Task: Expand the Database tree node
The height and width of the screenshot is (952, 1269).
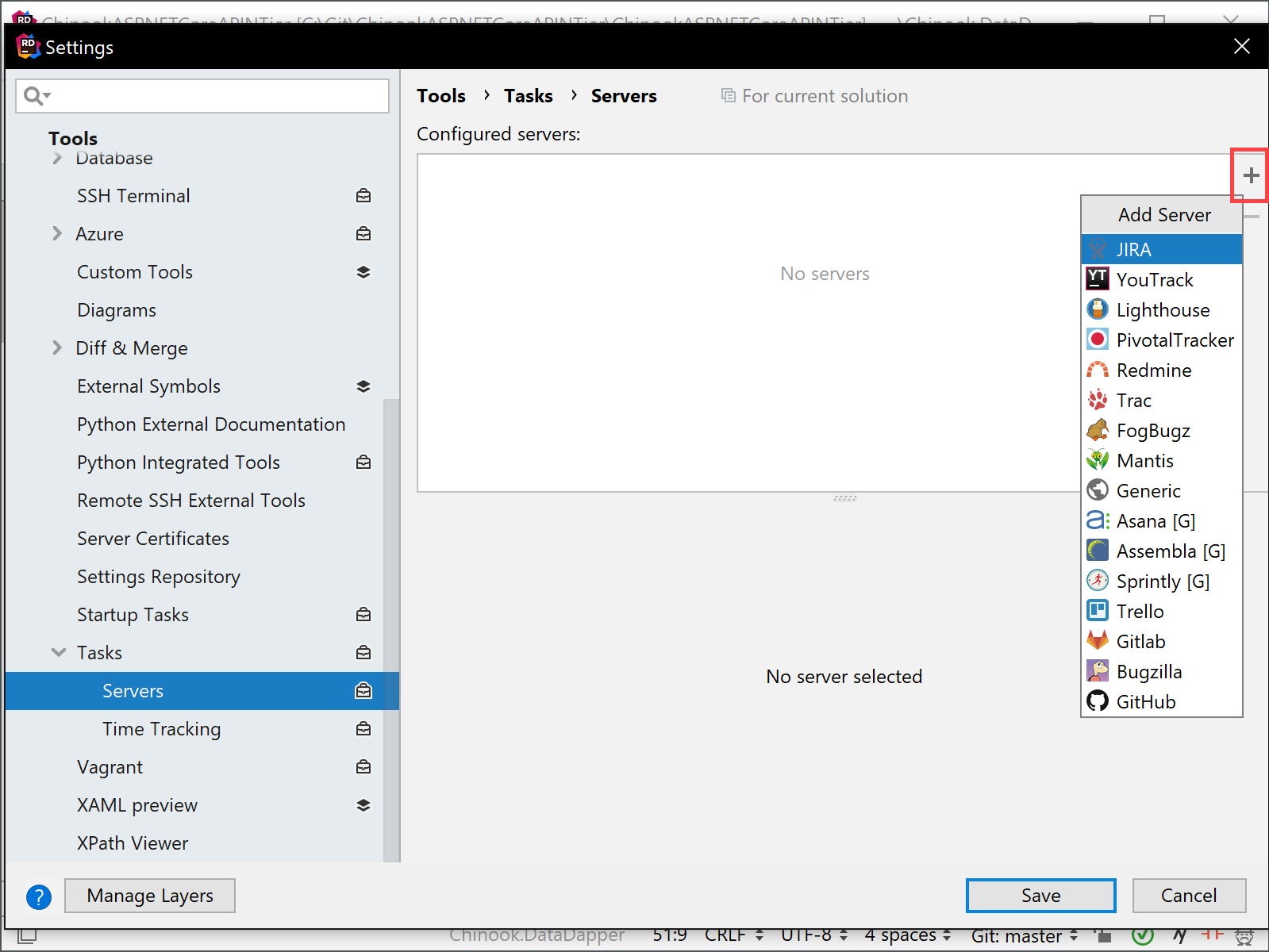Action: point(57,158)
